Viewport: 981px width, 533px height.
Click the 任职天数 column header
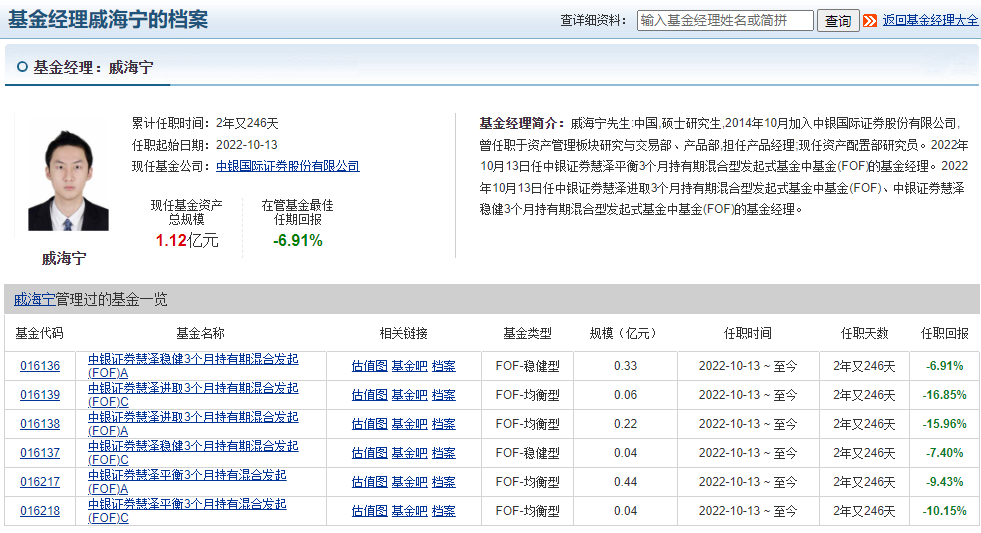864,333
